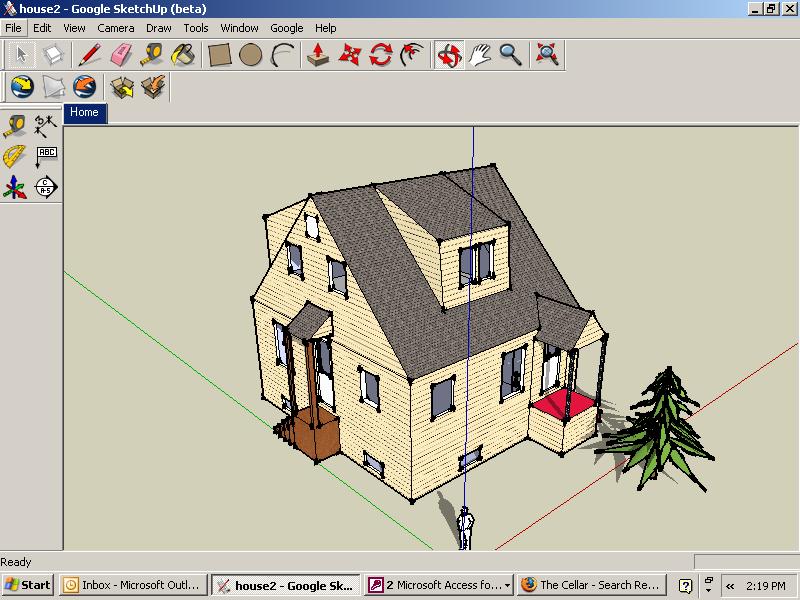Image resolution: width=800 pixels, height=600 pixels.
Task: Select the Move tool
Action: (x=349, y=55)
